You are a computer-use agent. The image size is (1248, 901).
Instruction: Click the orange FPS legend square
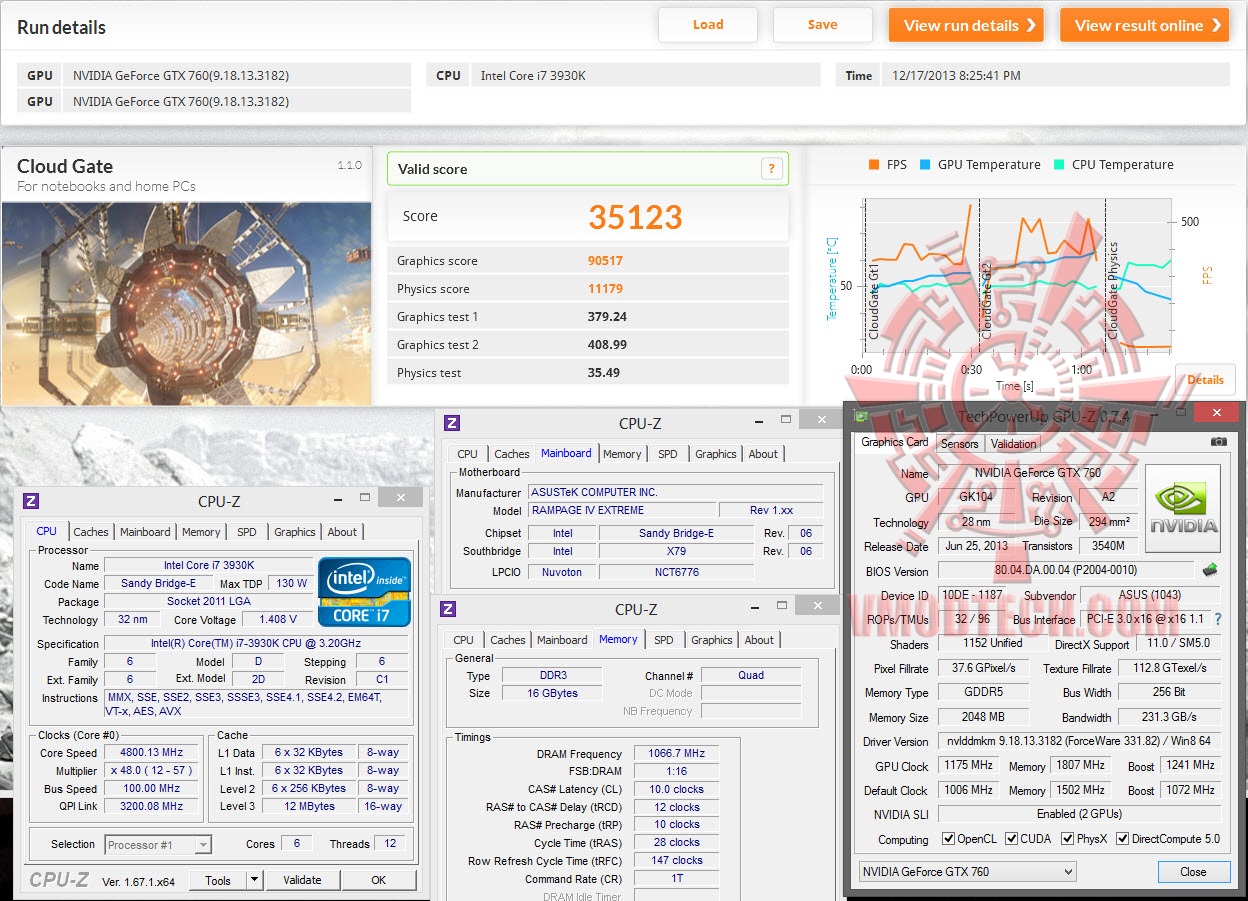[x=873, y=164]
